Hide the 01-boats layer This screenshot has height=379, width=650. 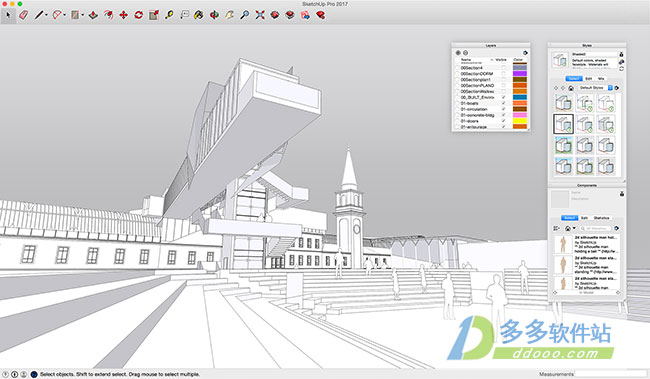[x=503, y=103]
